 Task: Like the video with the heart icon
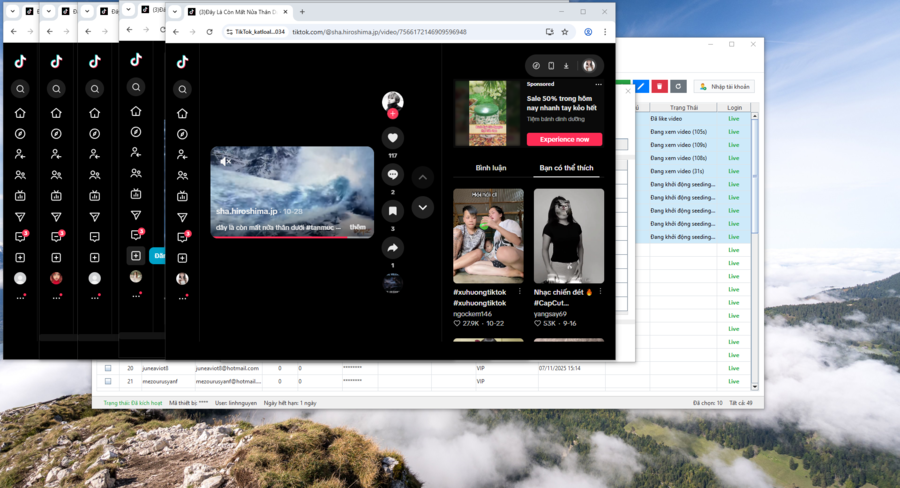tap(393, 138)
